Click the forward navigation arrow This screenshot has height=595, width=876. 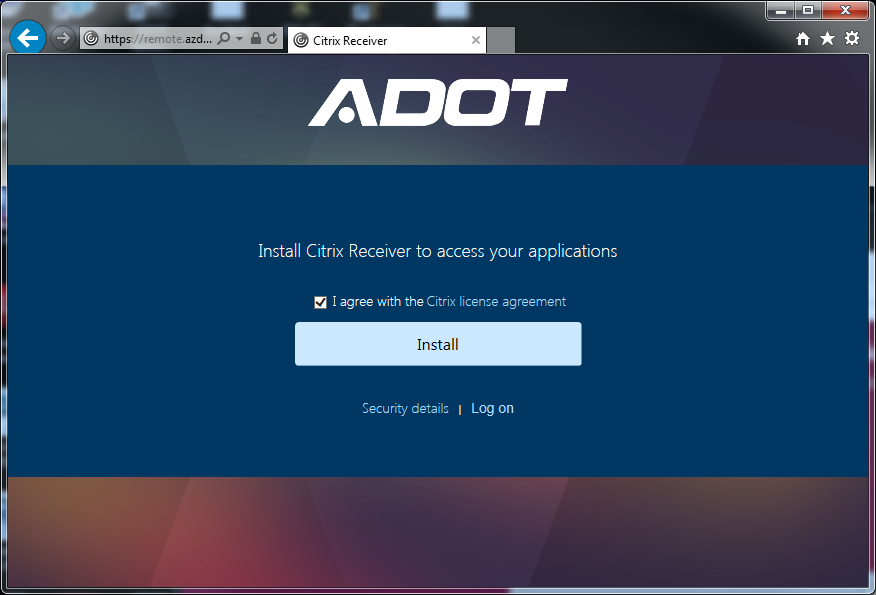(x=63, y=38)
